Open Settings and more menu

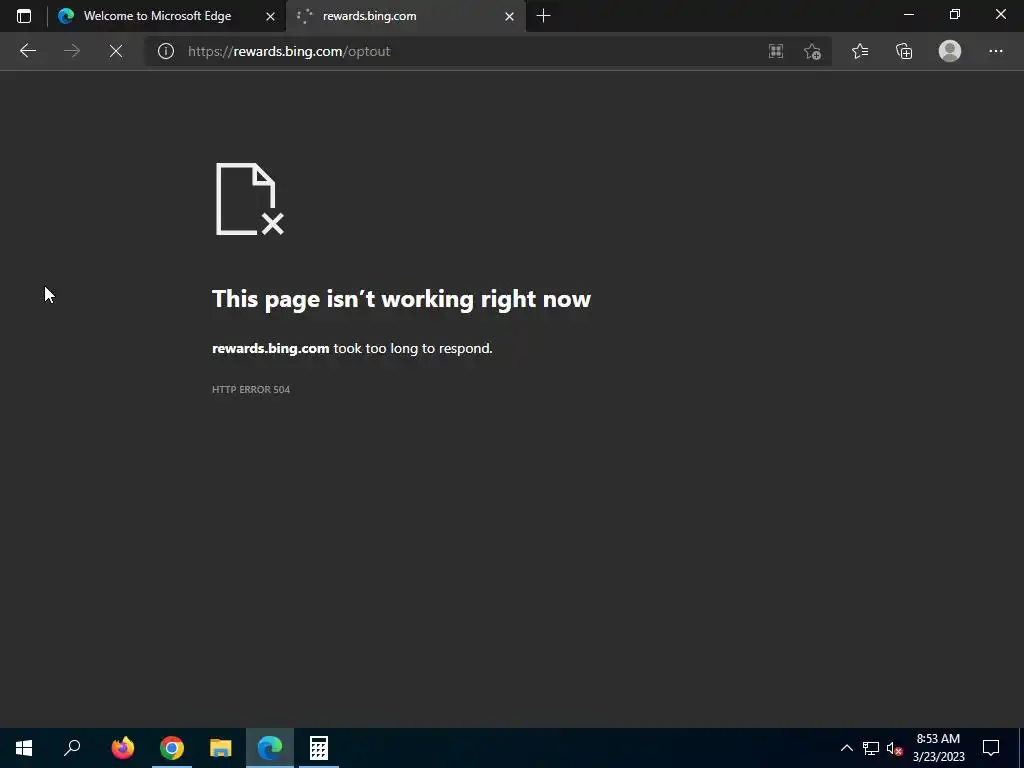click(996, 51)
